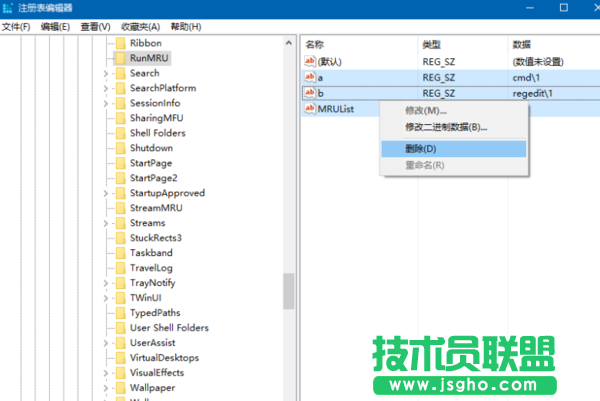Minimize the Registry Editor window
600x401 pixels.
pyautogui.click(x=530, y=8)
